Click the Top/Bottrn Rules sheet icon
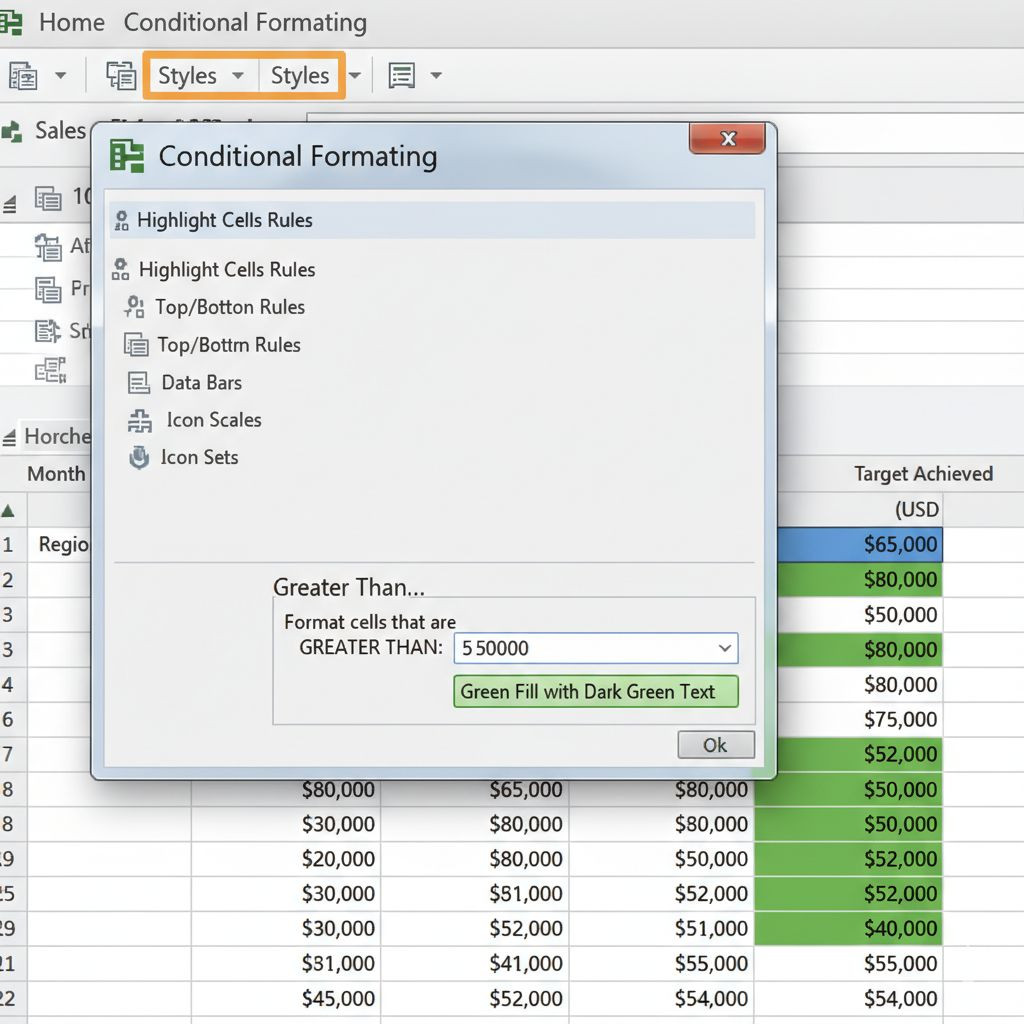Image resolution: width=1024 pixels, height=1024 pixels. (x=136, y=345)
